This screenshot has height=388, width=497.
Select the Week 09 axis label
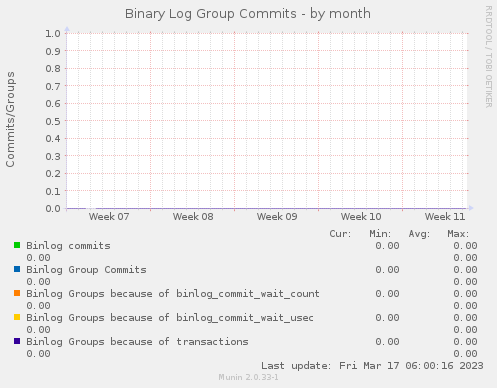pyautogui.click(x=277, y=217)
